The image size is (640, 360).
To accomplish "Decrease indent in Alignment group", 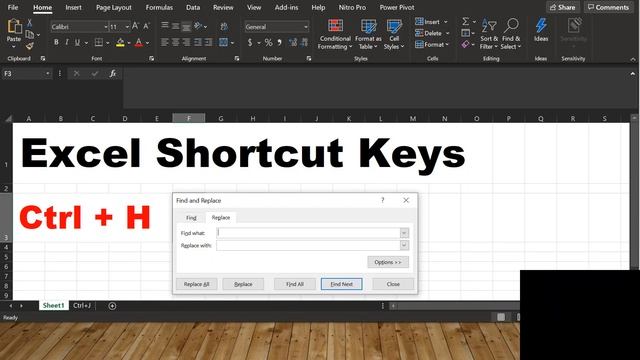I will pyautogui.click(x=198, y=42).
